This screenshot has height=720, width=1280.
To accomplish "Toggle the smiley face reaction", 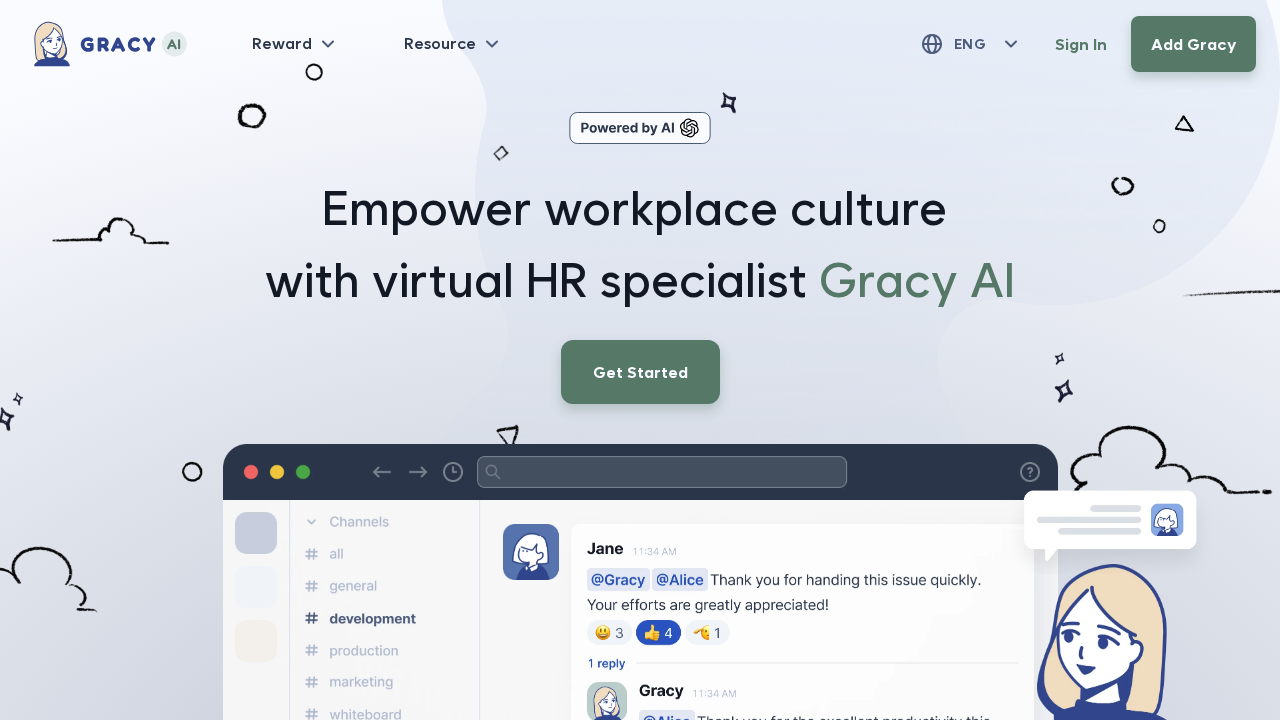I will (x=610, y=632).
